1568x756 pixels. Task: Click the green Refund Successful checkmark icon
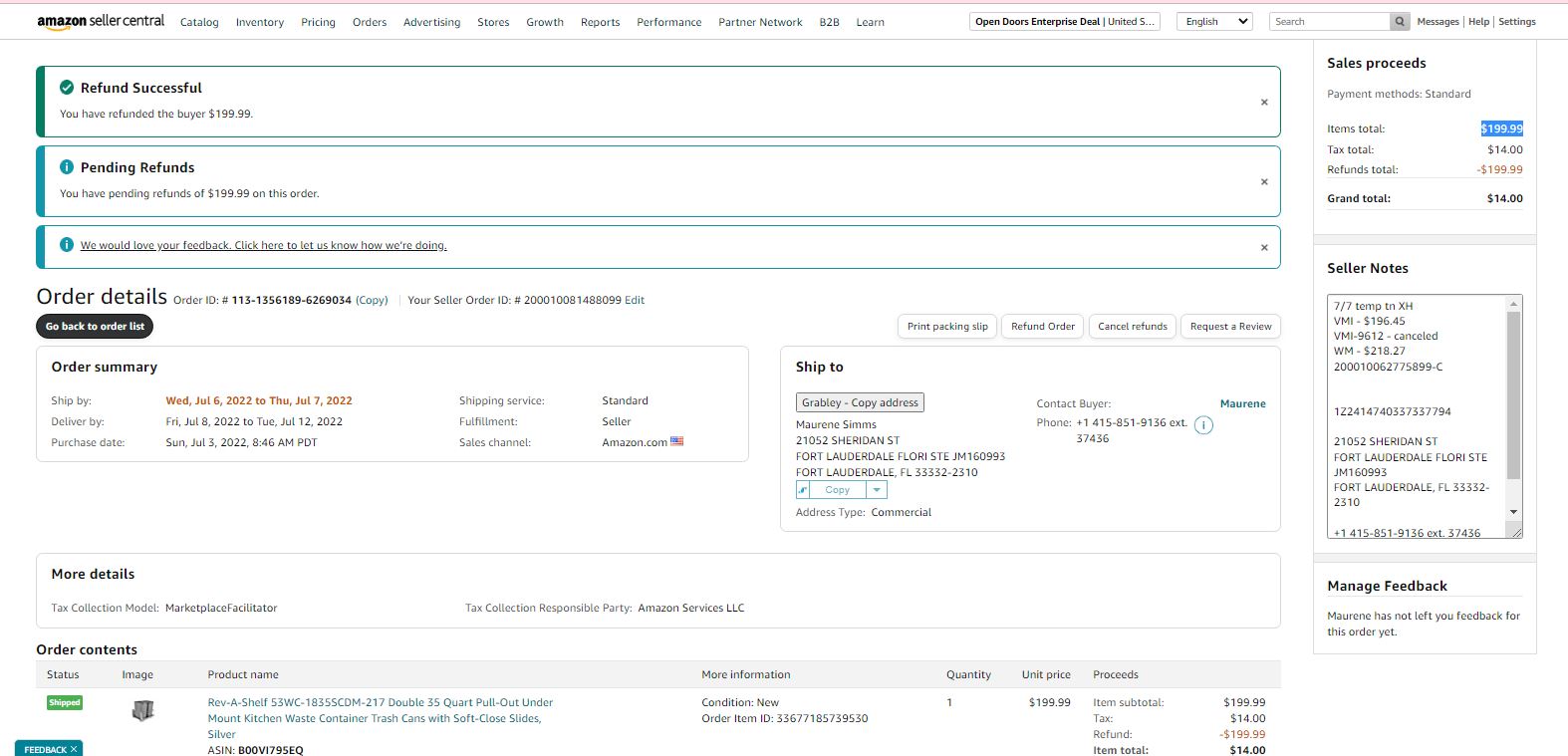point(67,88)
